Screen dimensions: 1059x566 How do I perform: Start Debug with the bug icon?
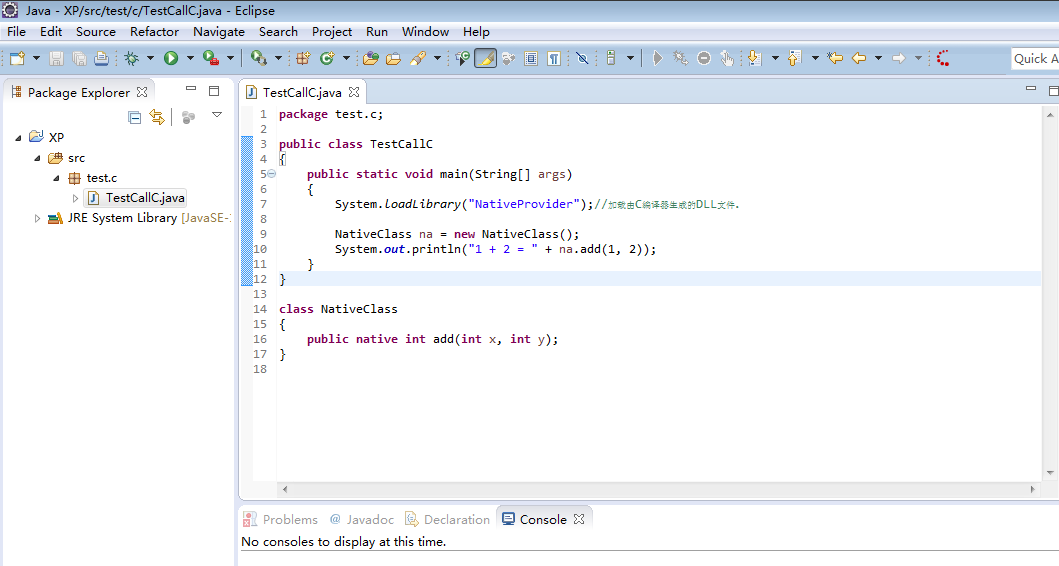coord(132,59)
